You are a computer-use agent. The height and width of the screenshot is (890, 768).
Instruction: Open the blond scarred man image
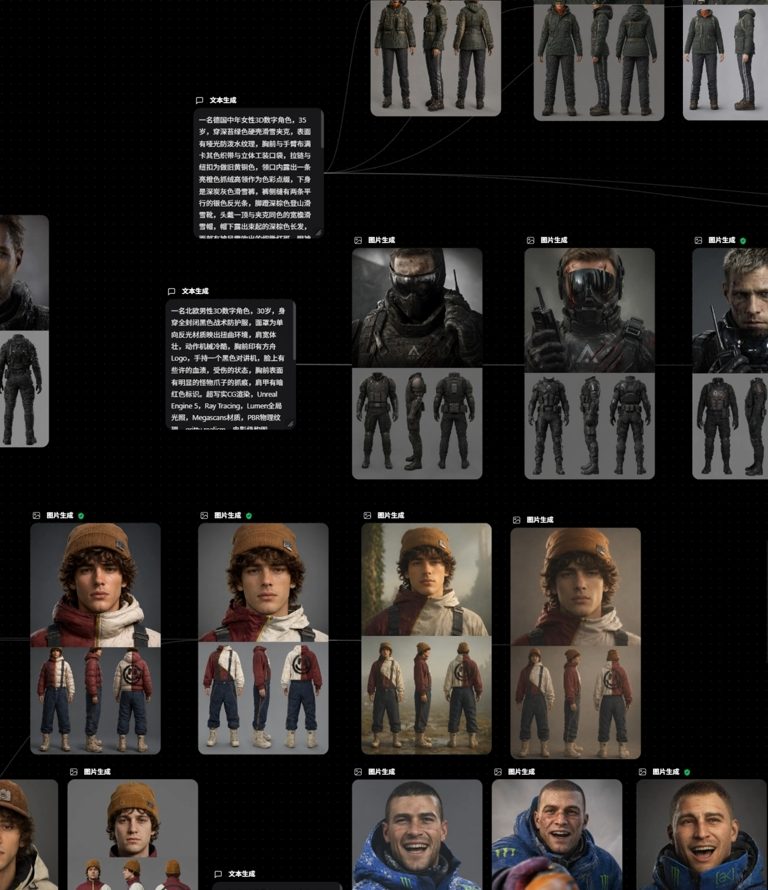pyautogui.click(x=730, y=364)
